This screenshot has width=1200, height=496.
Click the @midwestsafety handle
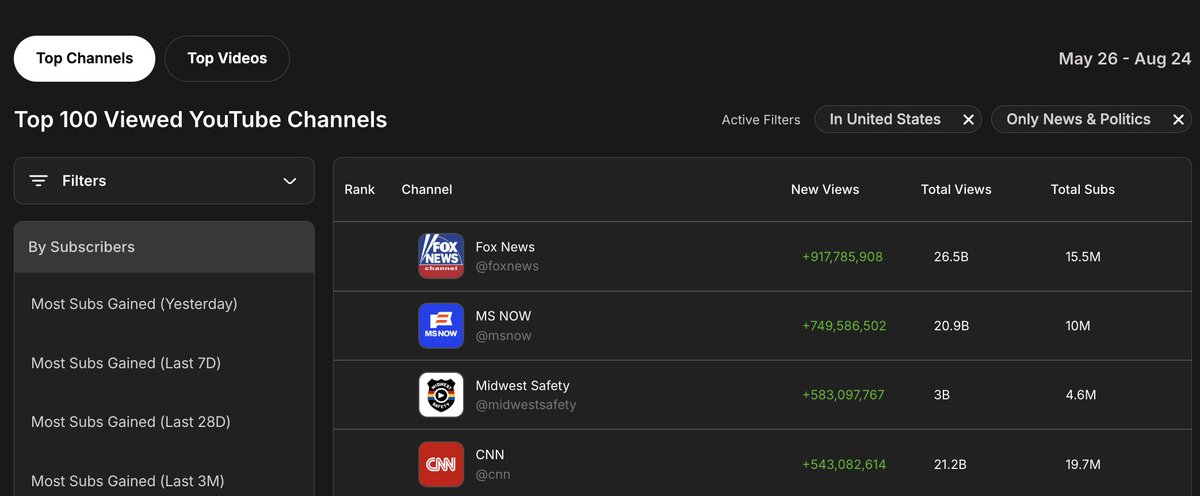coord(526,405)
